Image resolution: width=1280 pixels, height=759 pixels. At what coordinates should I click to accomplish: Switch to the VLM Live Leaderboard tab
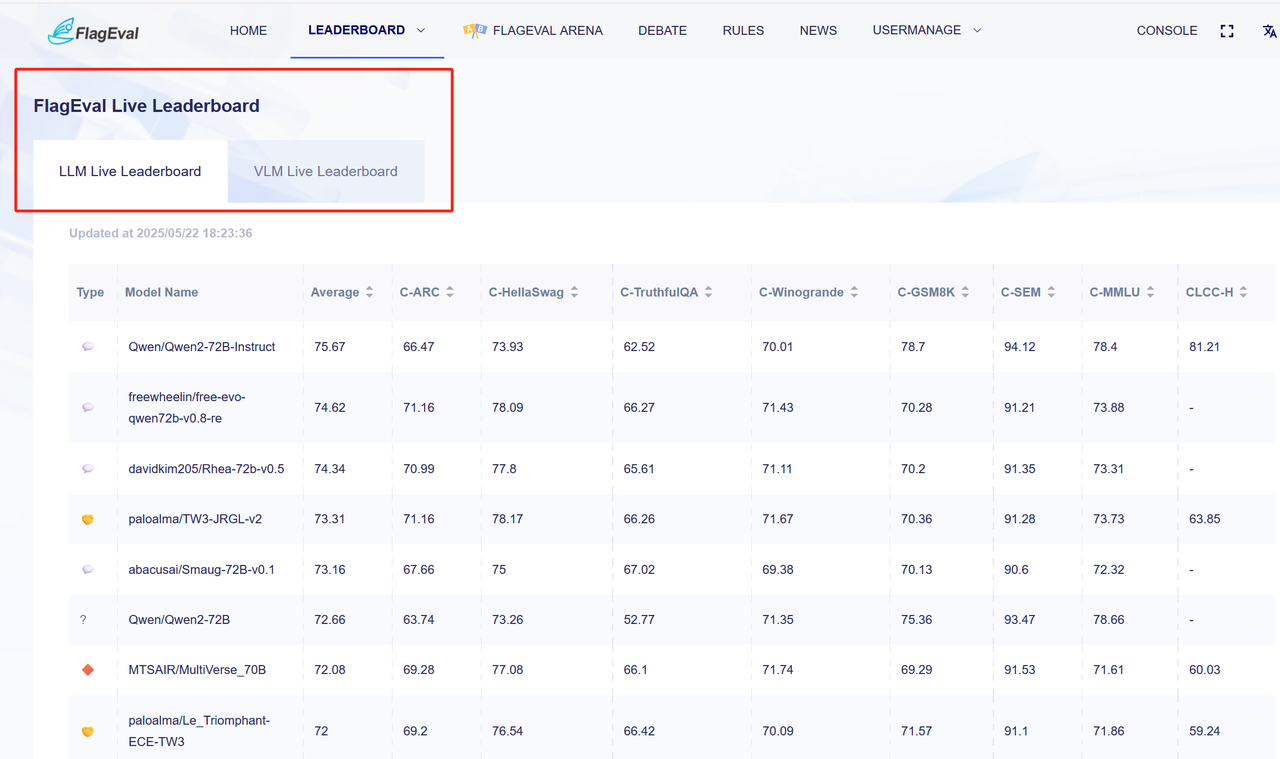tap(326, 171)
